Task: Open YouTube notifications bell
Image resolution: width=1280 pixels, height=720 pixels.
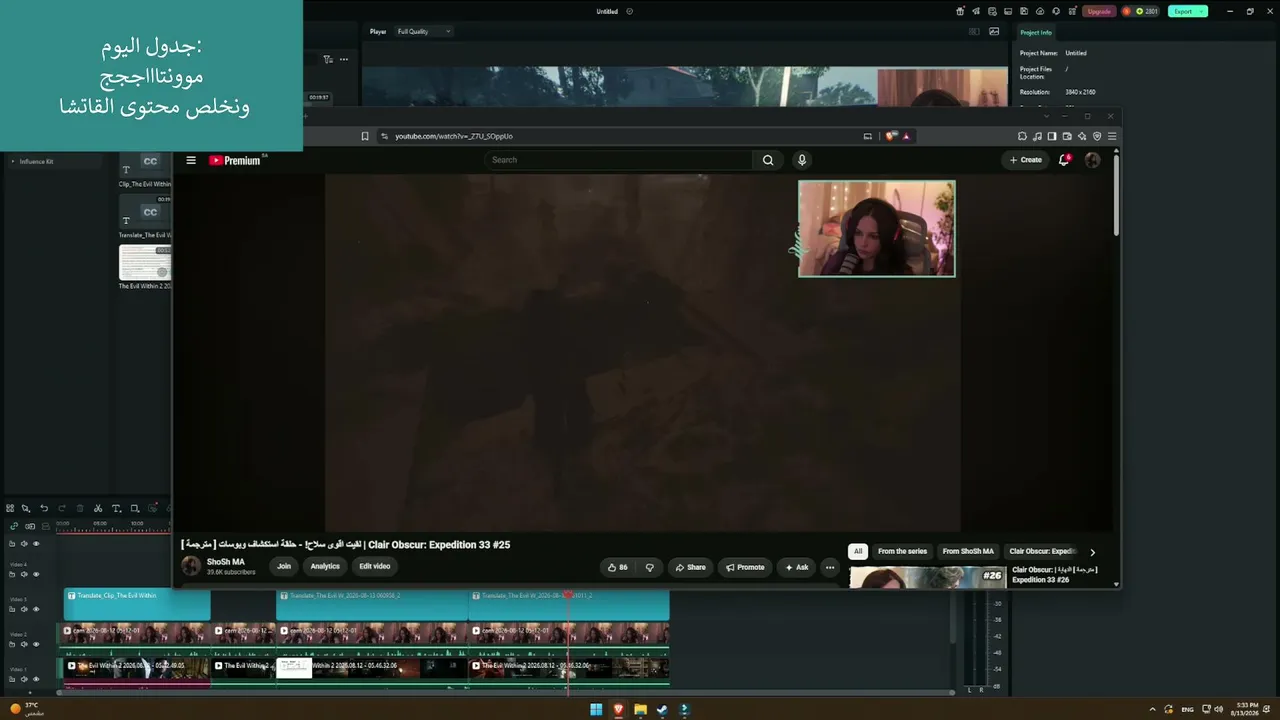Action: (x=1064, y=160)
